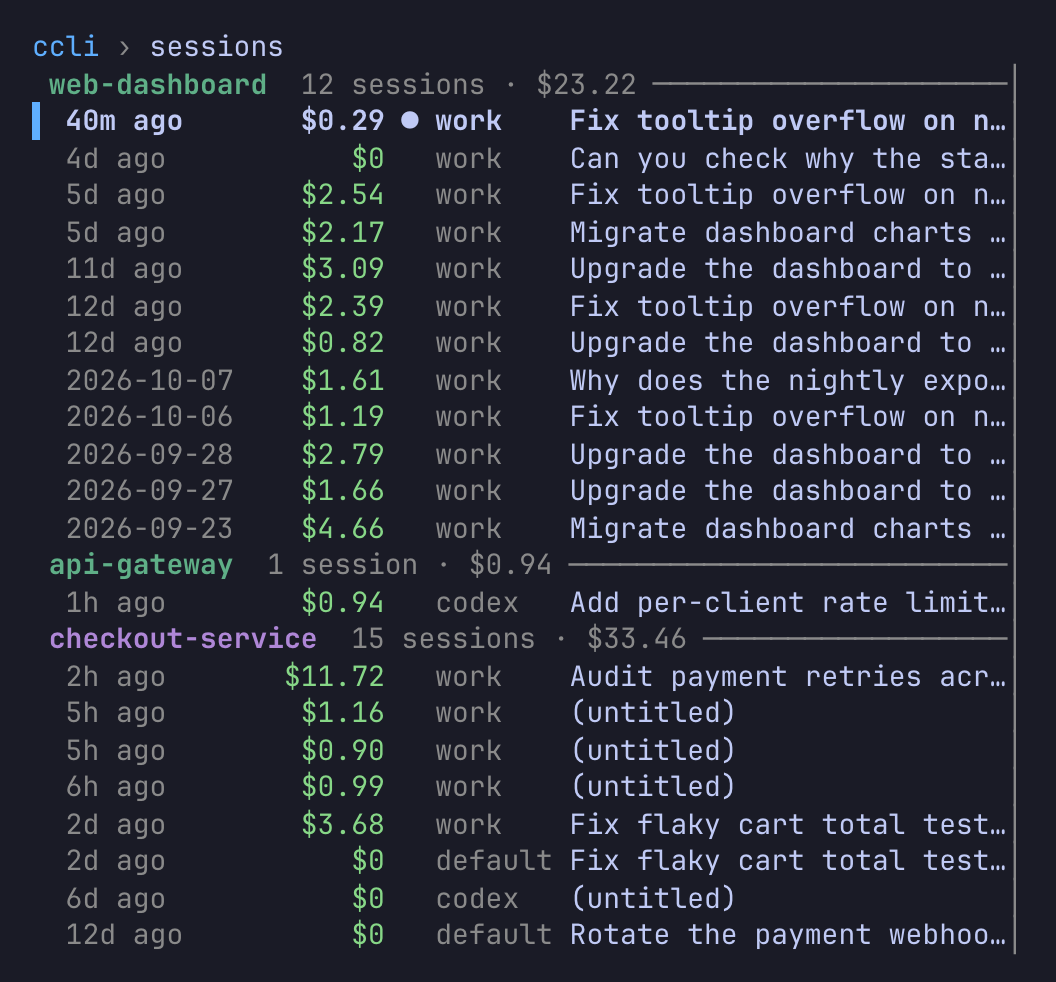Open 'Why does the nightly expo…' session
The width and height of the screenshot is (1056, 982).
point(519,381)
